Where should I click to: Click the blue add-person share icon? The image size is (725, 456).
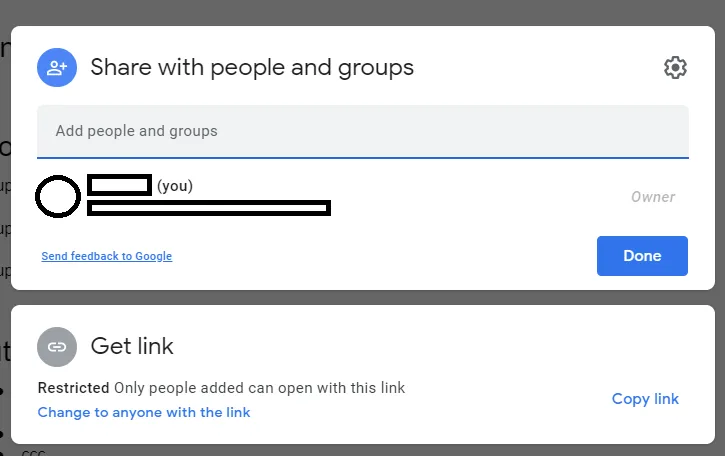57,68
